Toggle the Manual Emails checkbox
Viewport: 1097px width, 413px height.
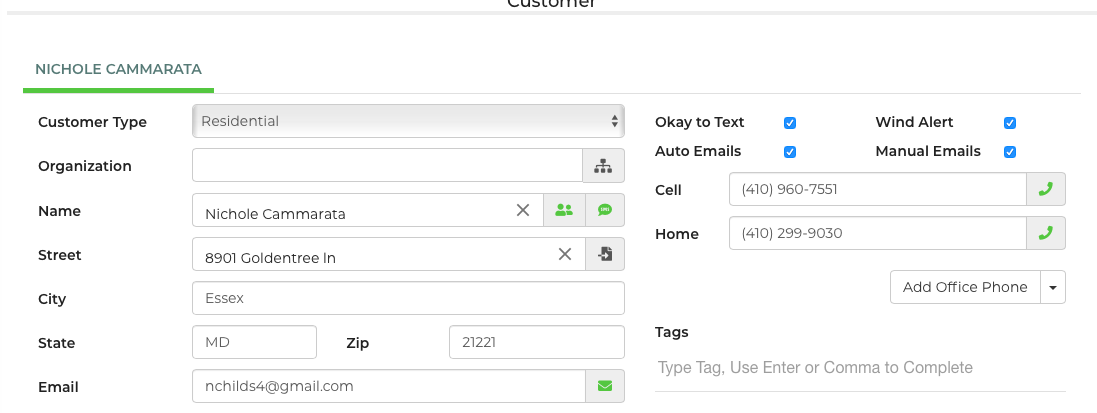[x=1010, y=152]
